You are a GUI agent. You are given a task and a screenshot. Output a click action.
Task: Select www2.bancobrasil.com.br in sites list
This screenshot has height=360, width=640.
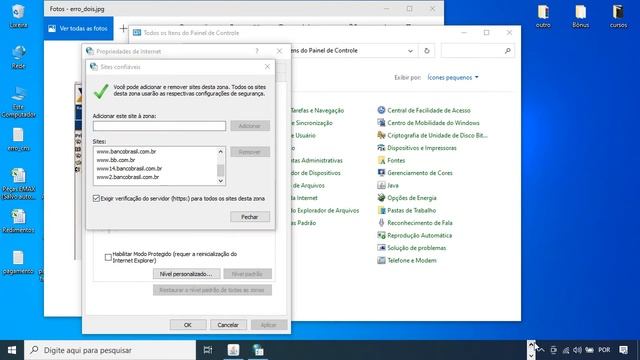click(x=128, y=177)
